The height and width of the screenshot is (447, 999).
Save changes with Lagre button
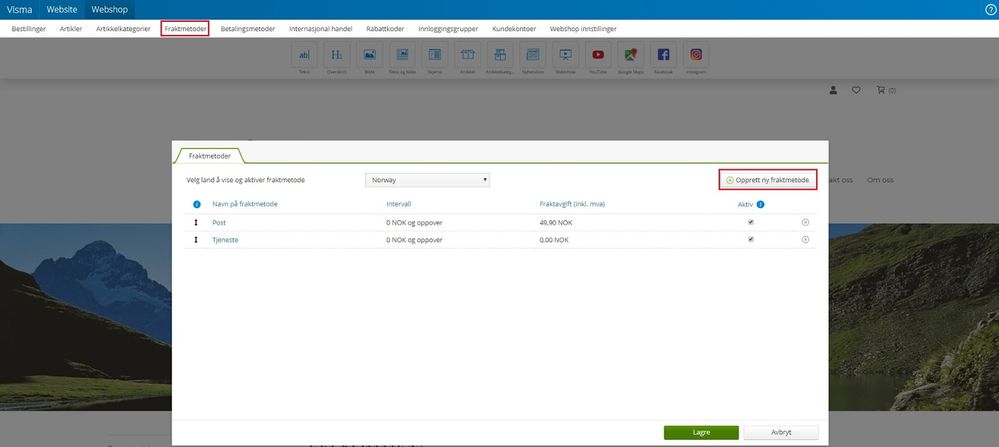[x=701, y=432]
